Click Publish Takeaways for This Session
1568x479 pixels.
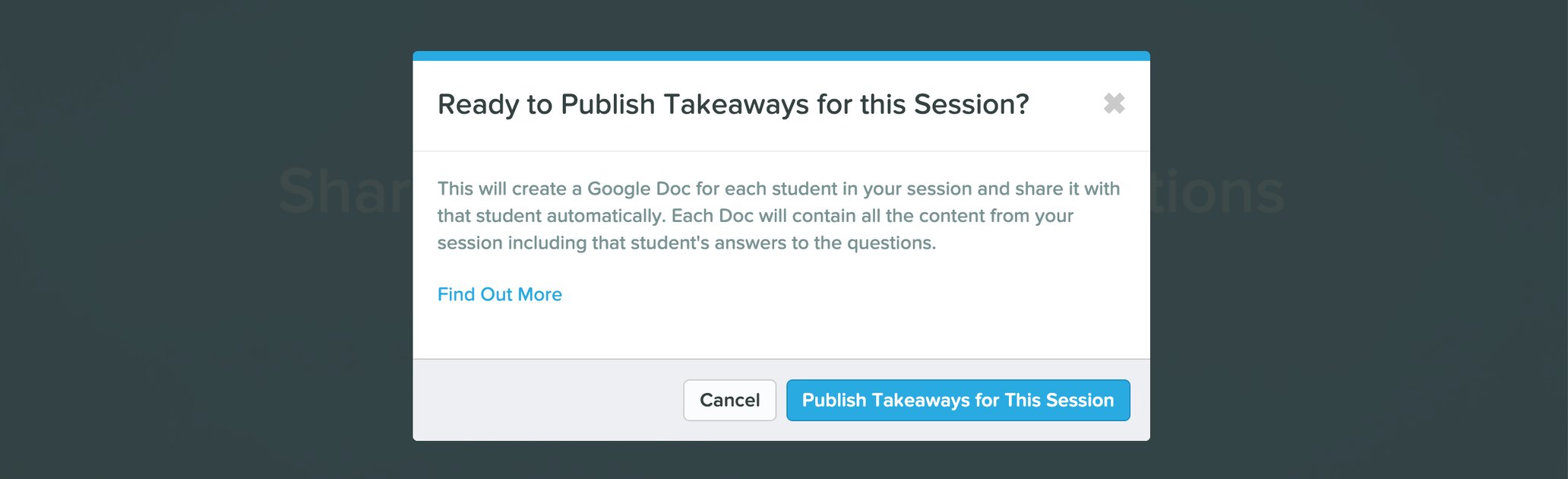tap(957, 400)
